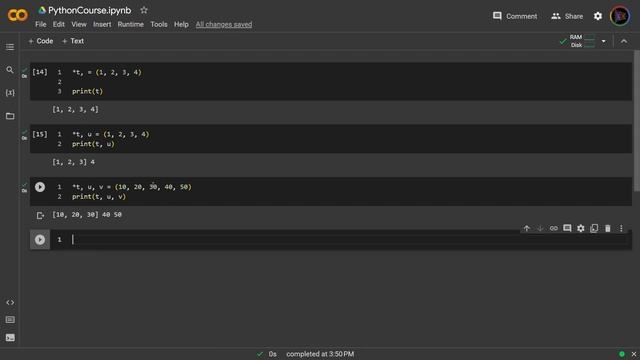Open the Tools menu
Viewport: 640px width, 360px height.
pyautogui.click(x=159, y=24)
